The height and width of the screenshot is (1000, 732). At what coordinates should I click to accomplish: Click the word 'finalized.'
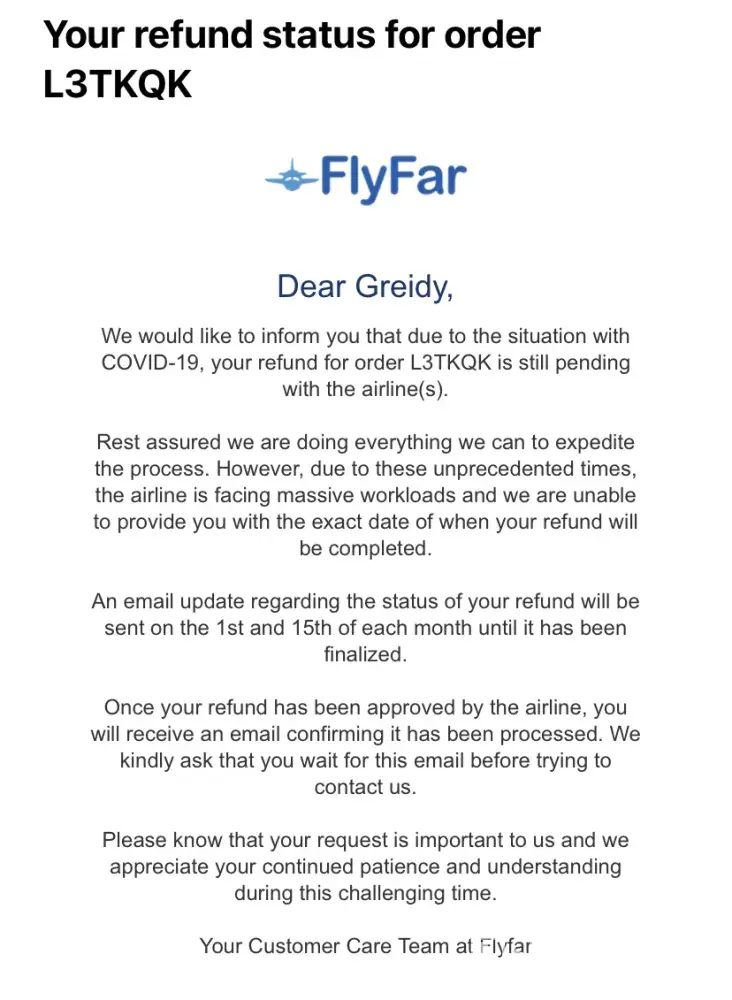(x=365, y=655)
